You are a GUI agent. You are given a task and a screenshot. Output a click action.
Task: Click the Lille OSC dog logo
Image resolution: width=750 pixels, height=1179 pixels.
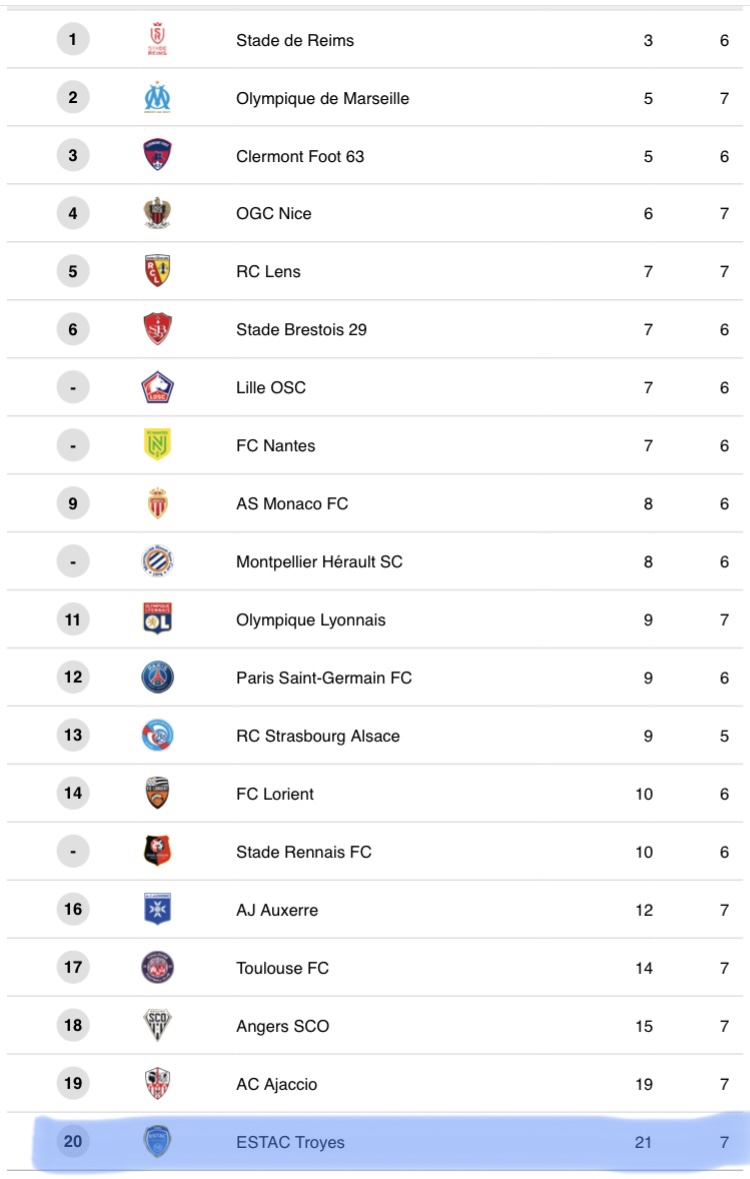157,387
